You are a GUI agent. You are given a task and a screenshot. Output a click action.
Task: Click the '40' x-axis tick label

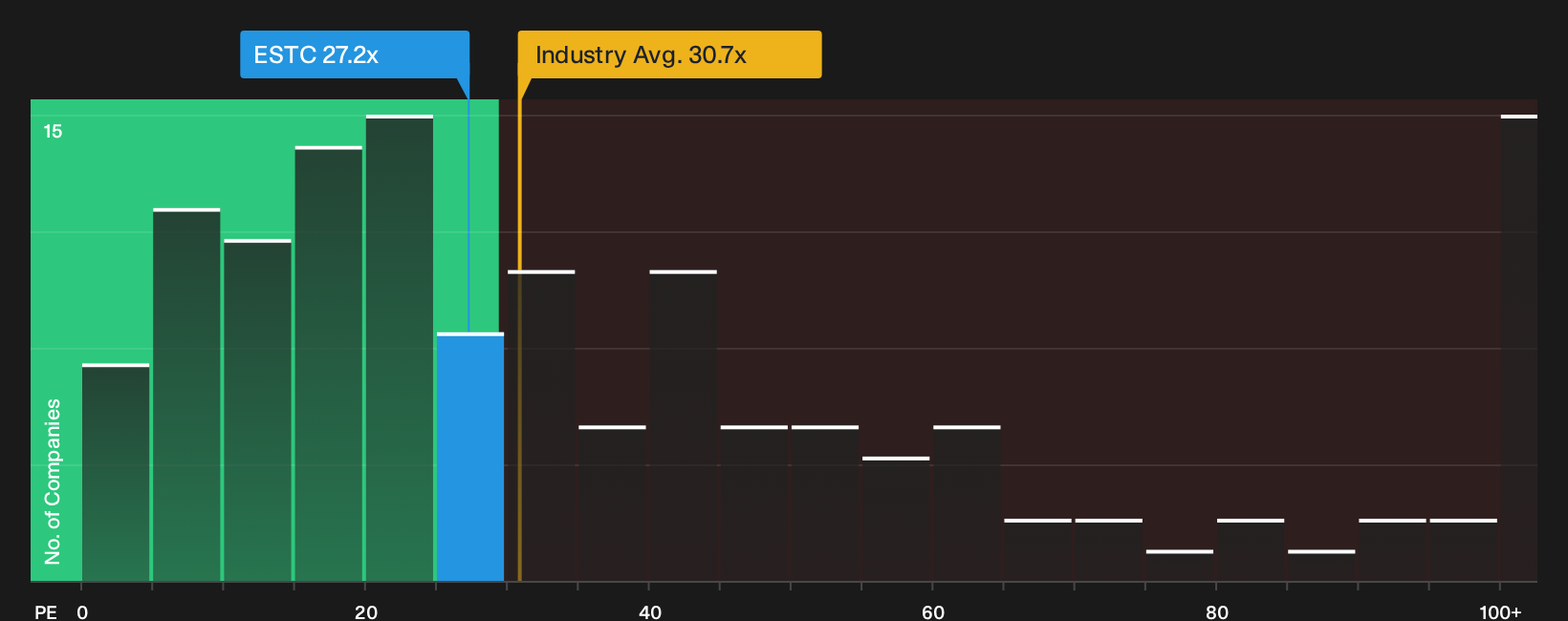click(650, 611)
